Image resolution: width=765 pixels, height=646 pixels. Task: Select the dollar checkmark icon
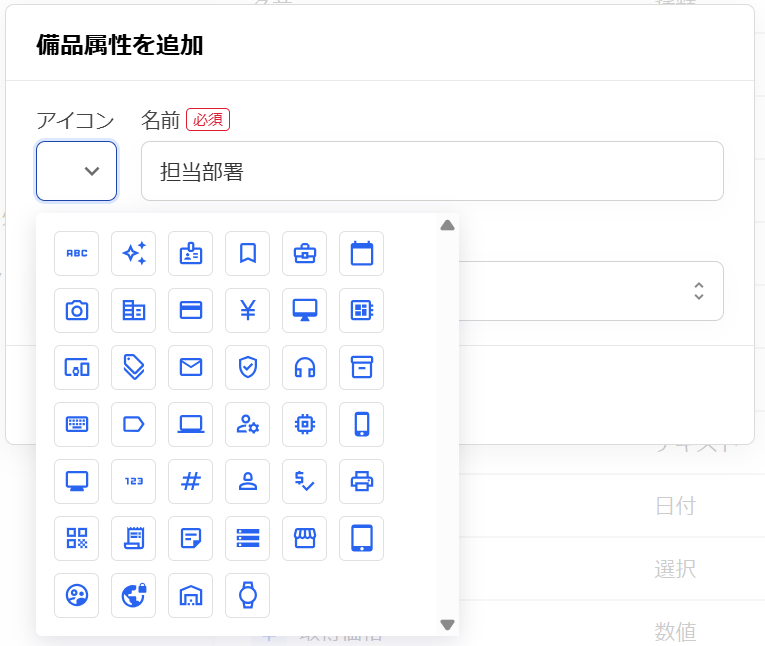tap(305, 482)
